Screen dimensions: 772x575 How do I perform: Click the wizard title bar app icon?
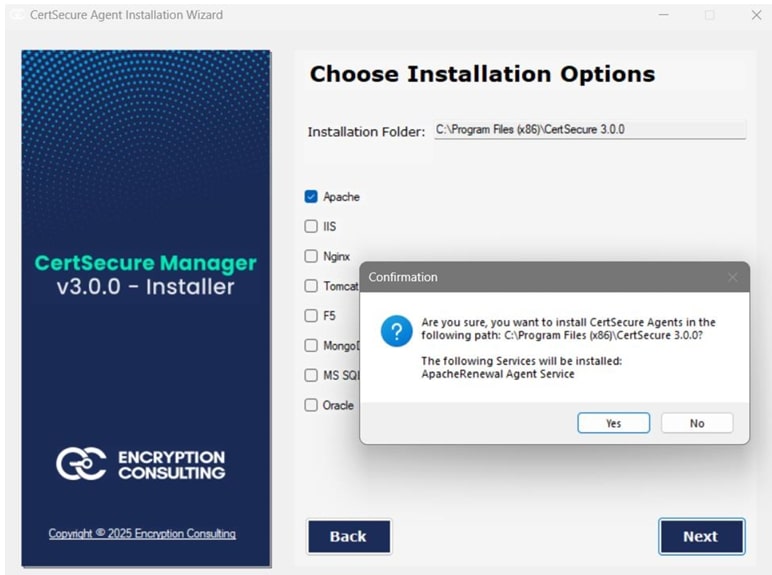(x=17, y=15)
